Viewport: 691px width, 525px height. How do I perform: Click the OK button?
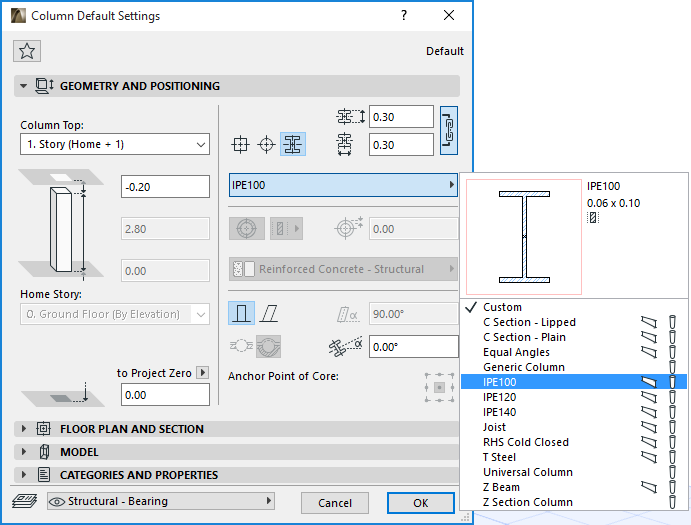coord(421,503)
